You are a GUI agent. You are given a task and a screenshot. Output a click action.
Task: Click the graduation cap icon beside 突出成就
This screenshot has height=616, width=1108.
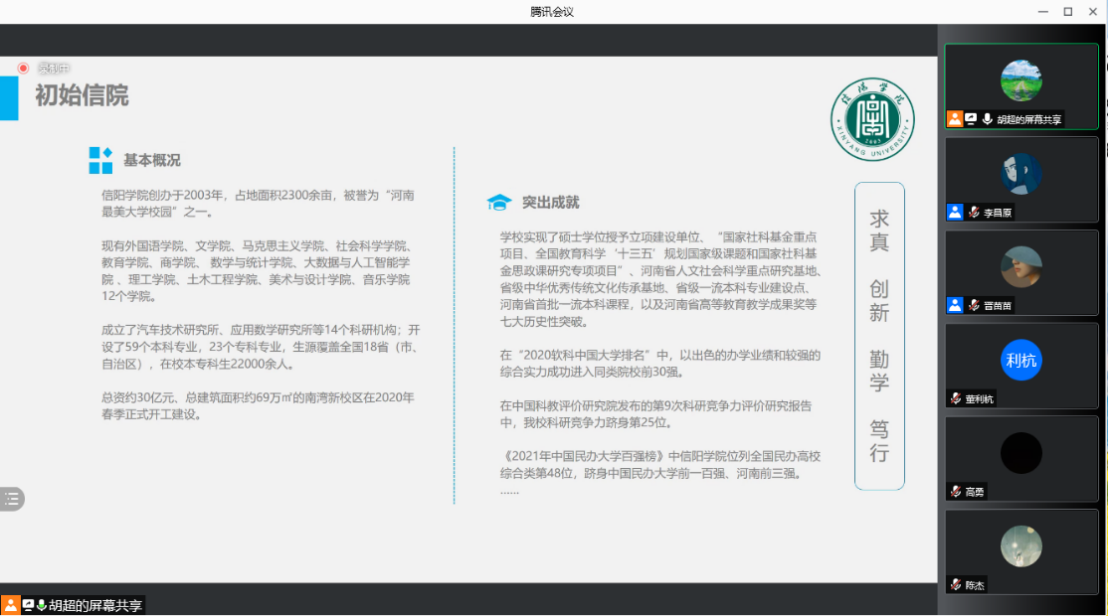498,203
